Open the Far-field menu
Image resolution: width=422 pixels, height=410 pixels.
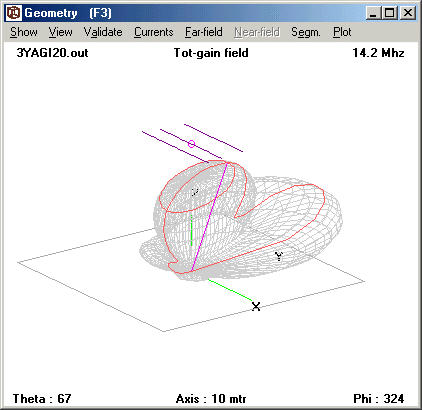pyautogui.click(x=204, y=32)
